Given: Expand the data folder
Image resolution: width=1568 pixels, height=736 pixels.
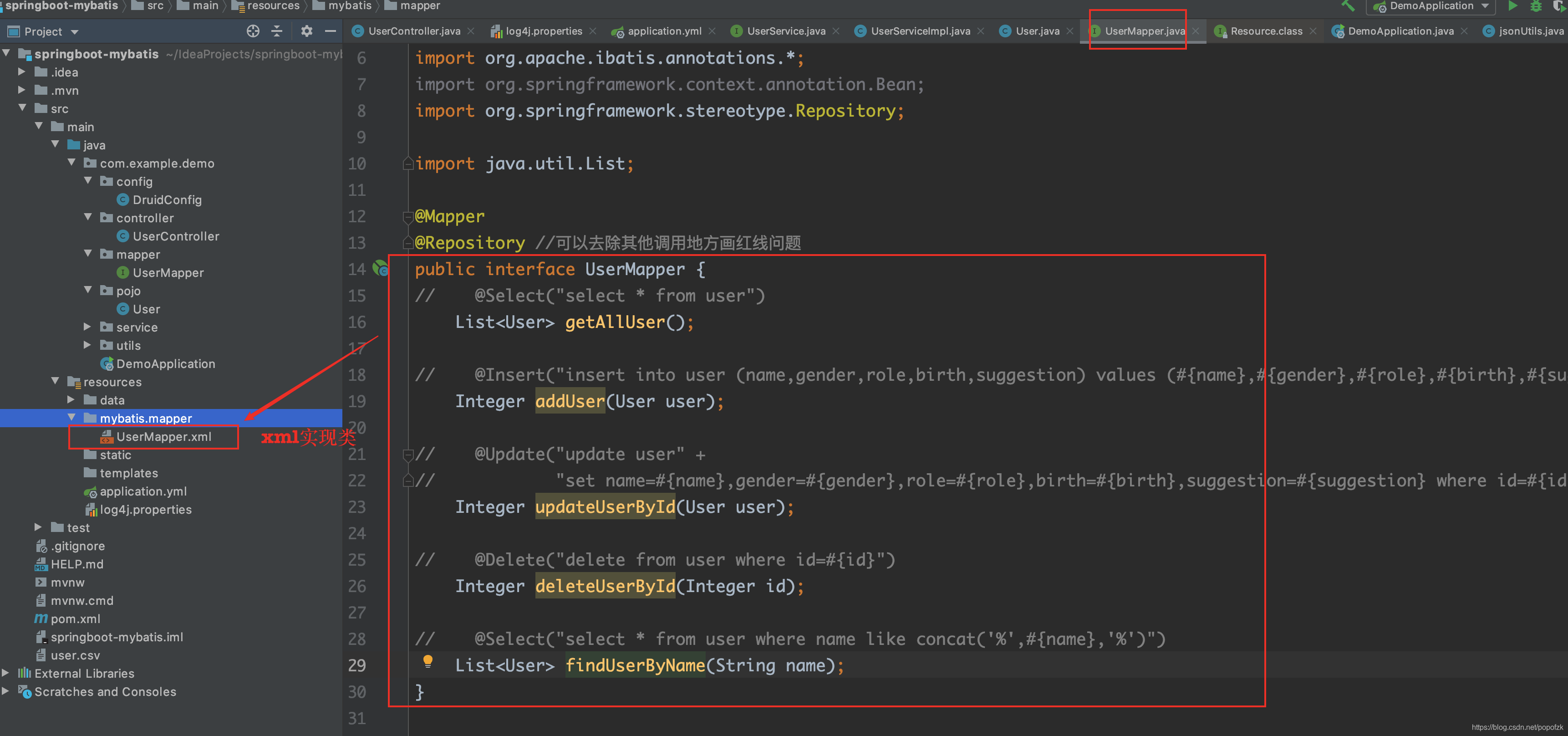Looking at the screenshot, I should point(71,400).
